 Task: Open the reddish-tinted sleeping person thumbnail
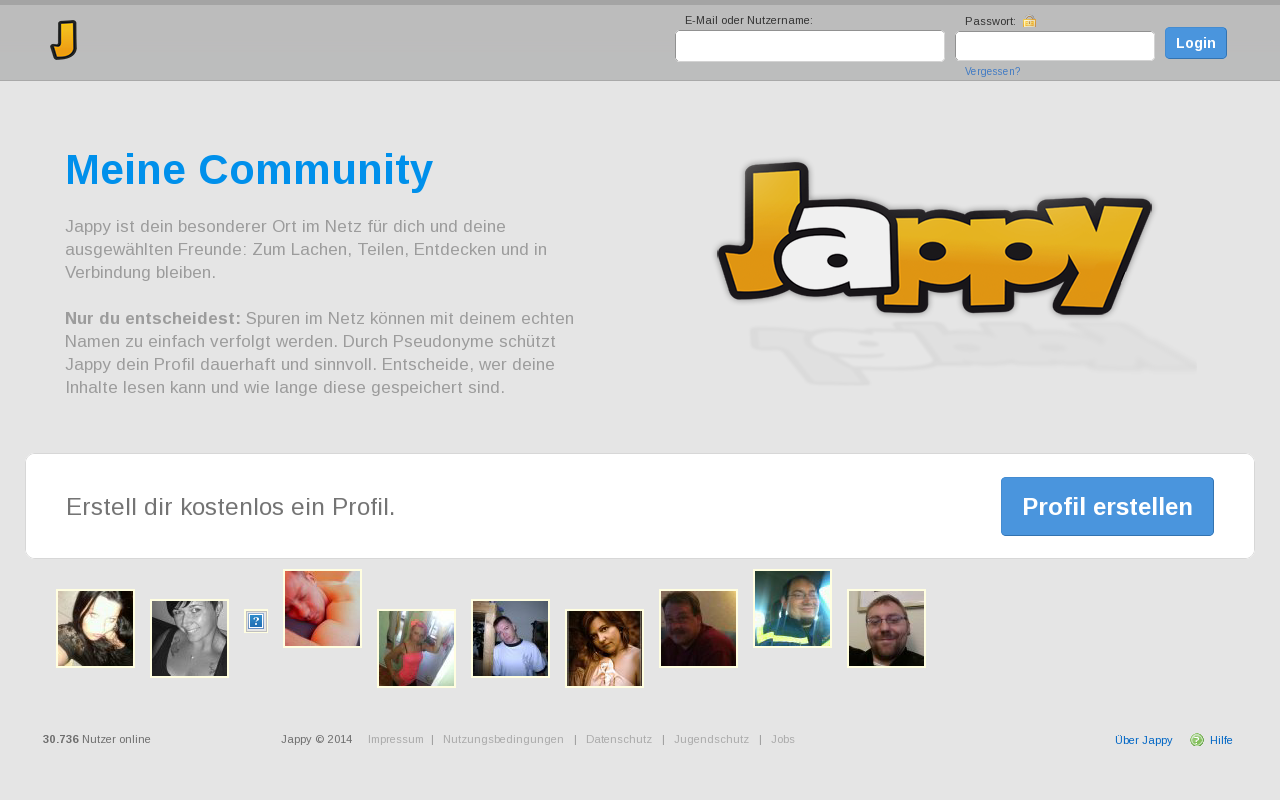pos(322,608)
